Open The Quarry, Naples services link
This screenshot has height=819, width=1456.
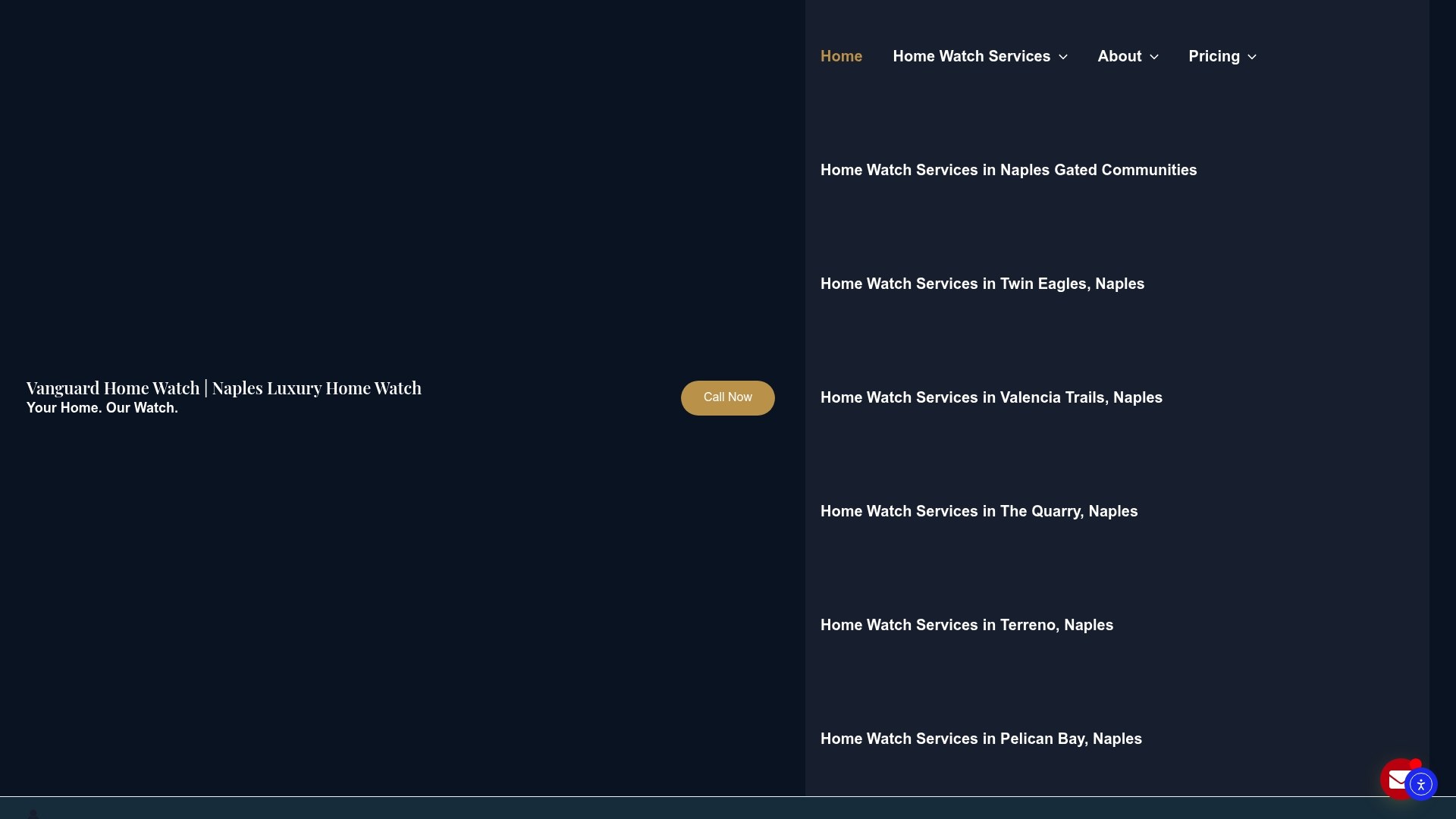(x=979, y=512)
